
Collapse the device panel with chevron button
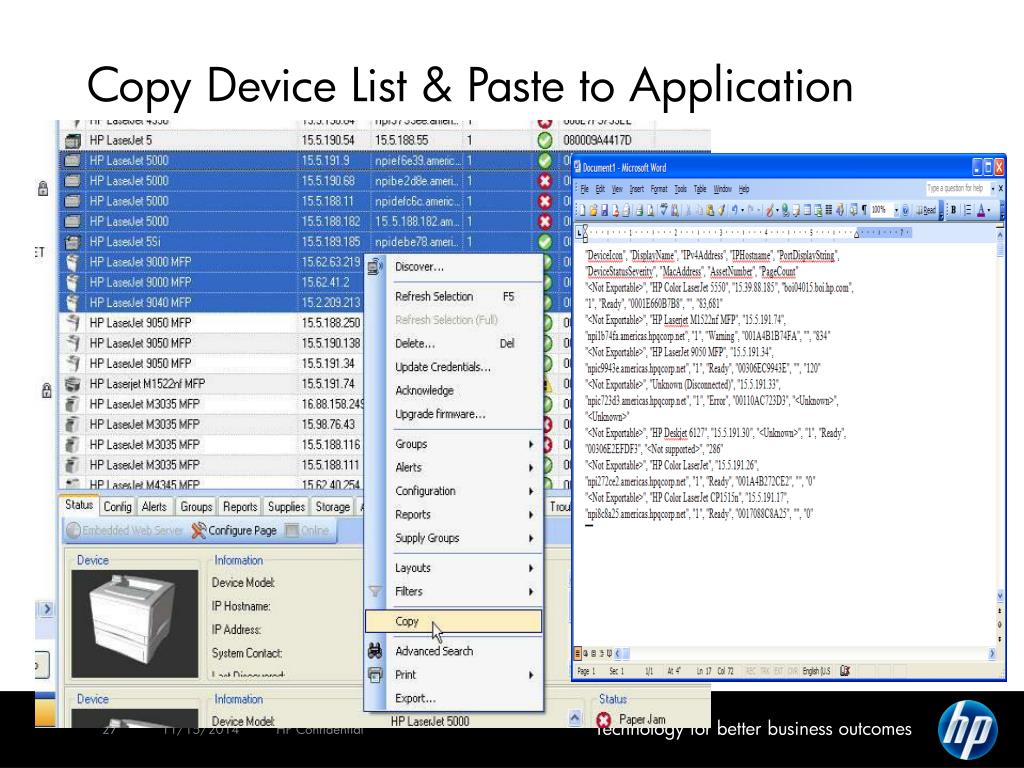(x=574, y=717)
